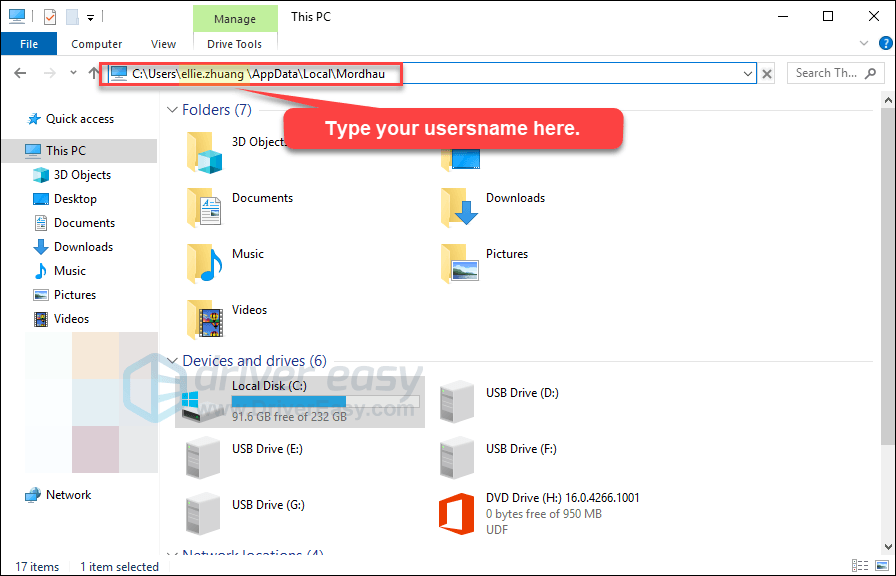
Task: Open Videos in navigation pane
Action: (71, 319)
